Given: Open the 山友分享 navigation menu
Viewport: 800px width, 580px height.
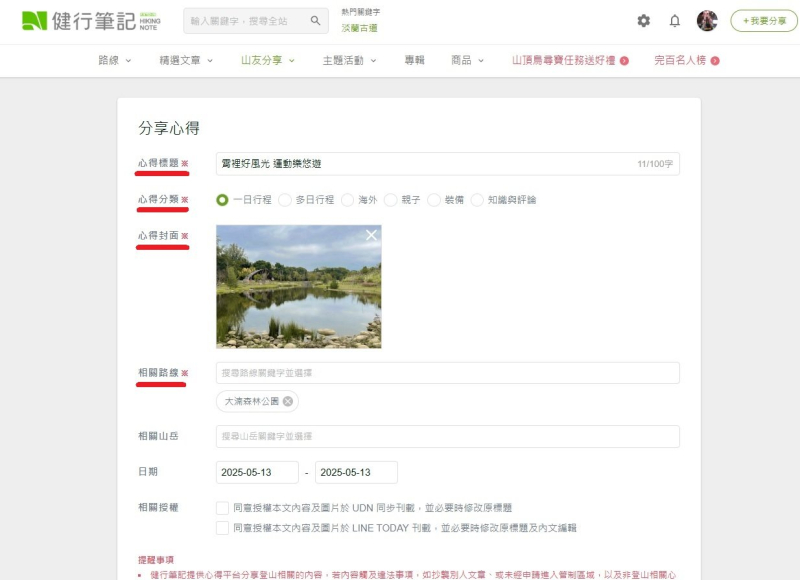Looking at the screenshot, I should coord(268,61).
